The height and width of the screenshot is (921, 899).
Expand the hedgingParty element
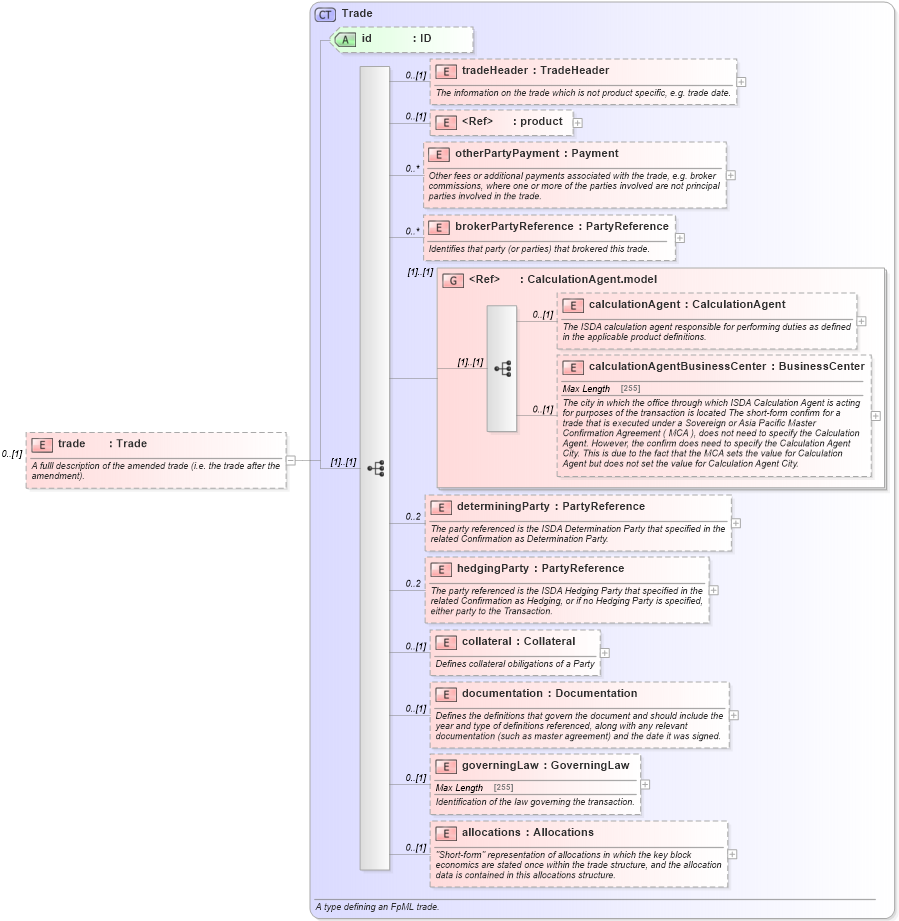point(713,590)
